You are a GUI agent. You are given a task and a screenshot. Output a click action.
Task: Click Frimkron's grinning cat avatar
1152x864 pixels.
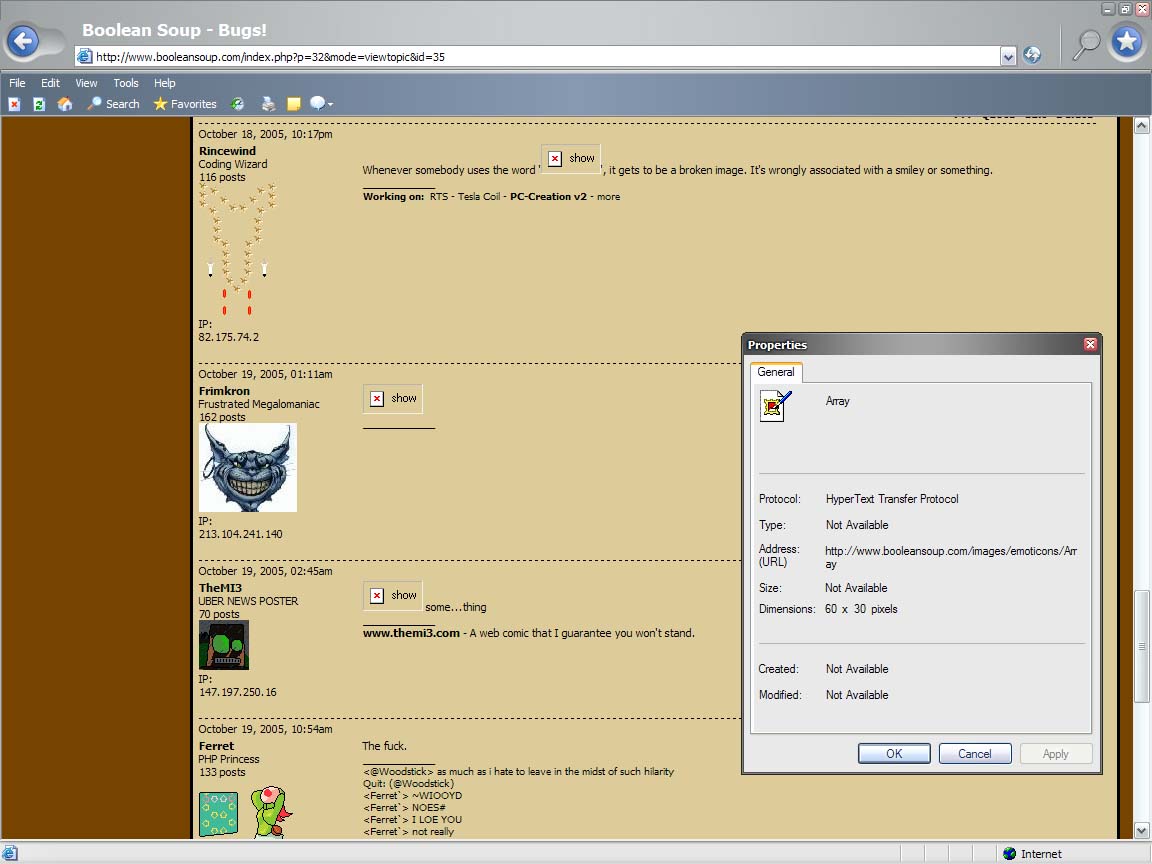click(x=248, y=467)
